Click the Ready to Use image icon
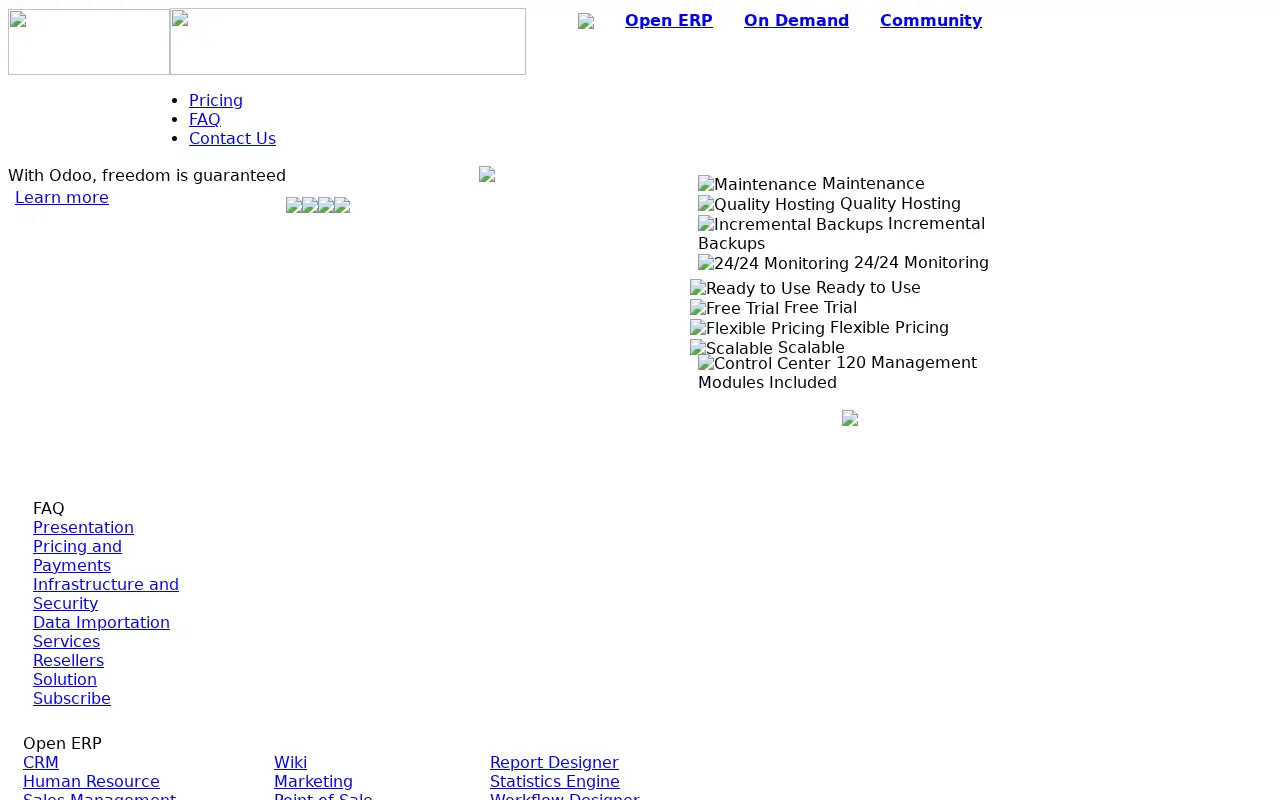 750,288
